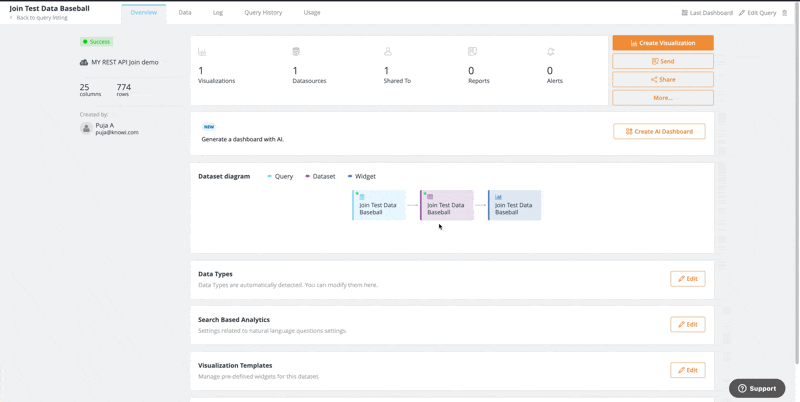Click the MY REST API datasource cloud icon

tap(84, 62)
